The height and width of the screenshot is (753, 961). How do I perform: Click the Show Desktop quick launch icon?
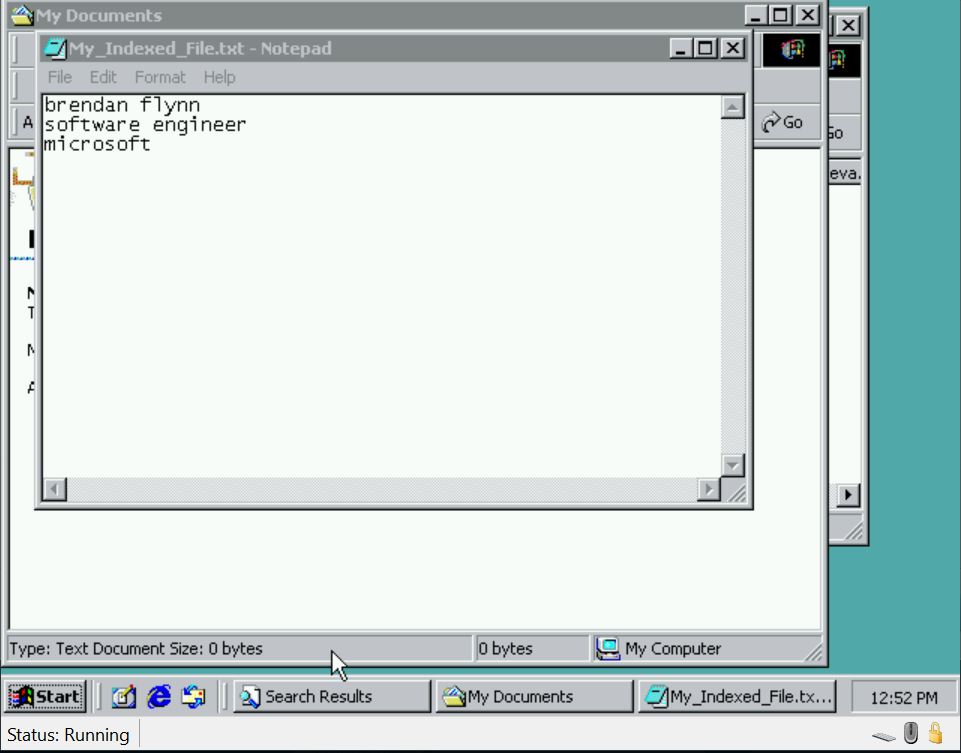(x=124, y=696)
